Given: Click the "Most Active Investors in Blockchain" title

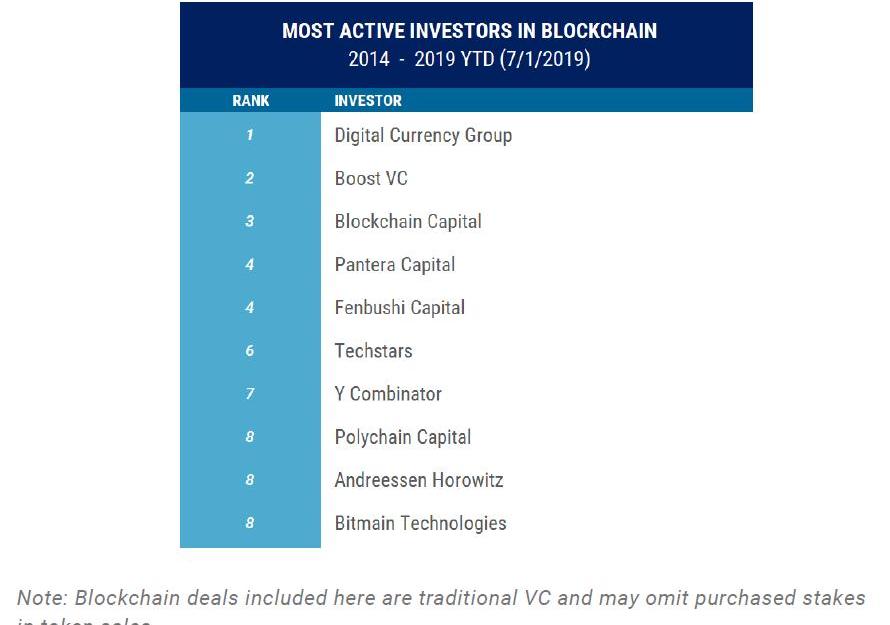Looking at the screenshot, I should pos(469,31).
